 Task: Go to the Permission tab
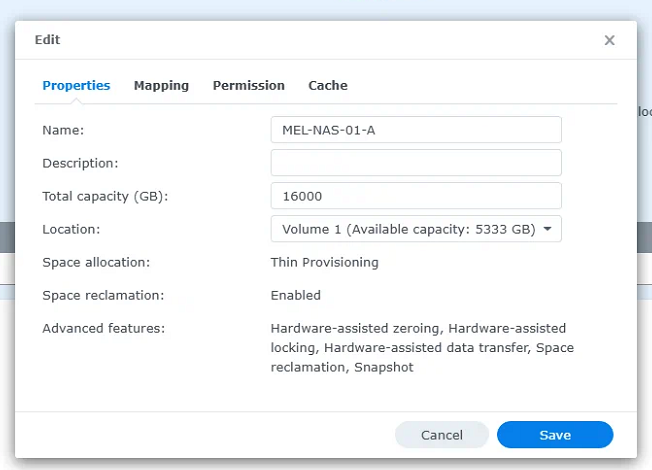coord(248,86)
